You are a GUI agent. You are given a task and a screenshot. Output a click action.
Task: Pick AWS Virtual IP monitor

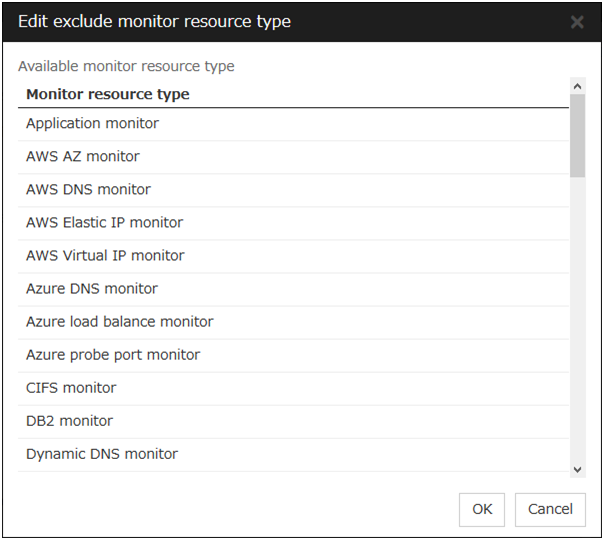pos(105,256)
